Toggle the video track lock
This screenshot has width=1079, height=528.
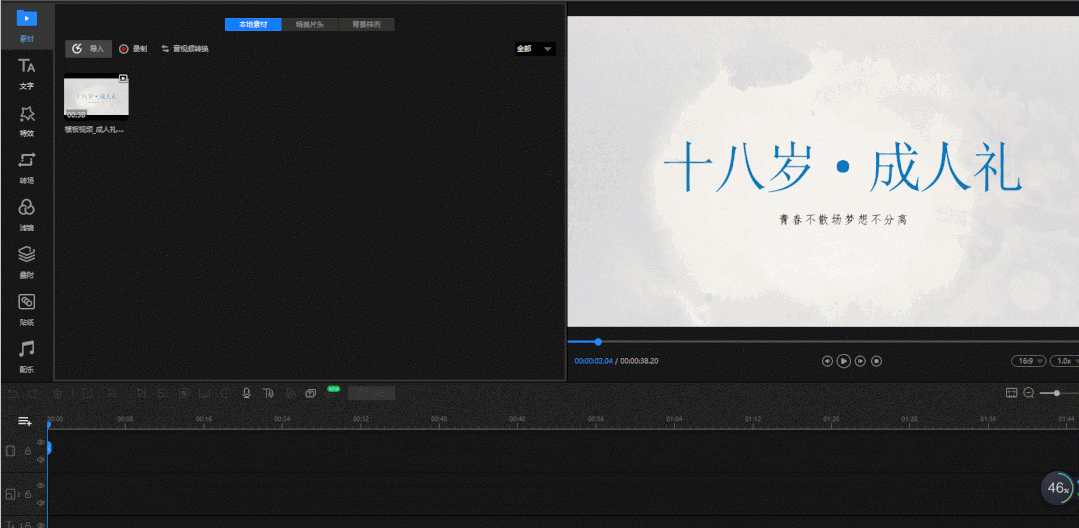click(x=28, y=451)
